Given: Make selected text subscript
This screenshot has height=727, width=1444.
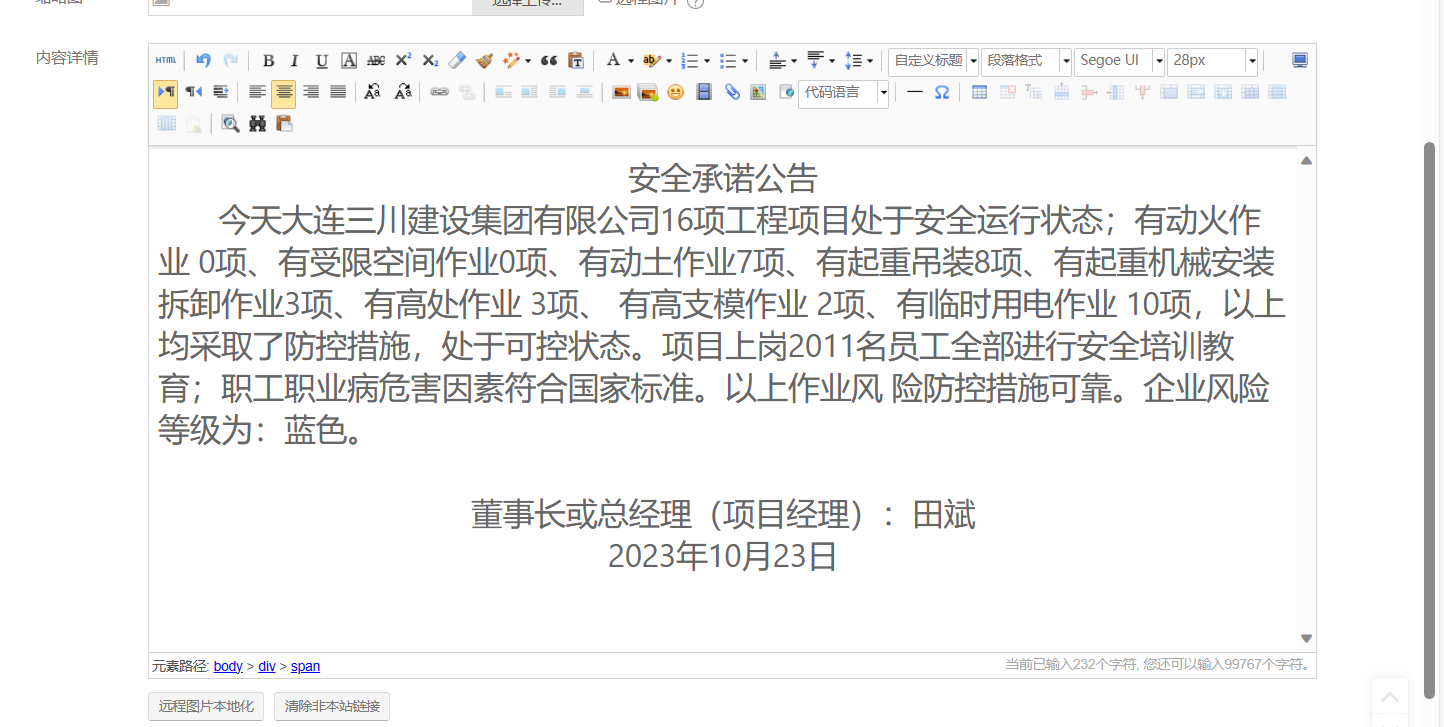Looking at the screenshot, I should (430, 61).
